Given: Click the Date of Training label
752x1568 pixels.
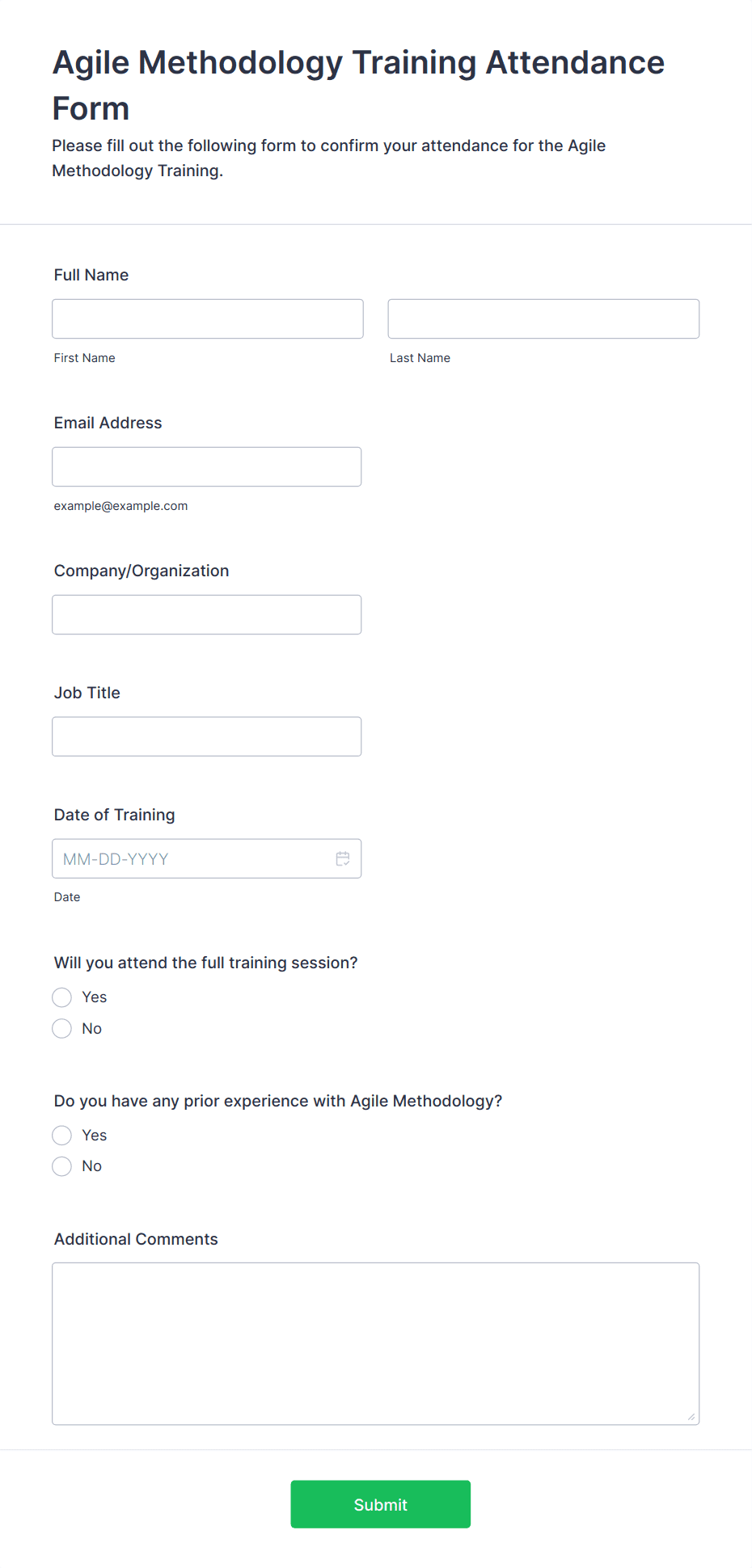Looking at the screenshot, I should click(115, 815).
